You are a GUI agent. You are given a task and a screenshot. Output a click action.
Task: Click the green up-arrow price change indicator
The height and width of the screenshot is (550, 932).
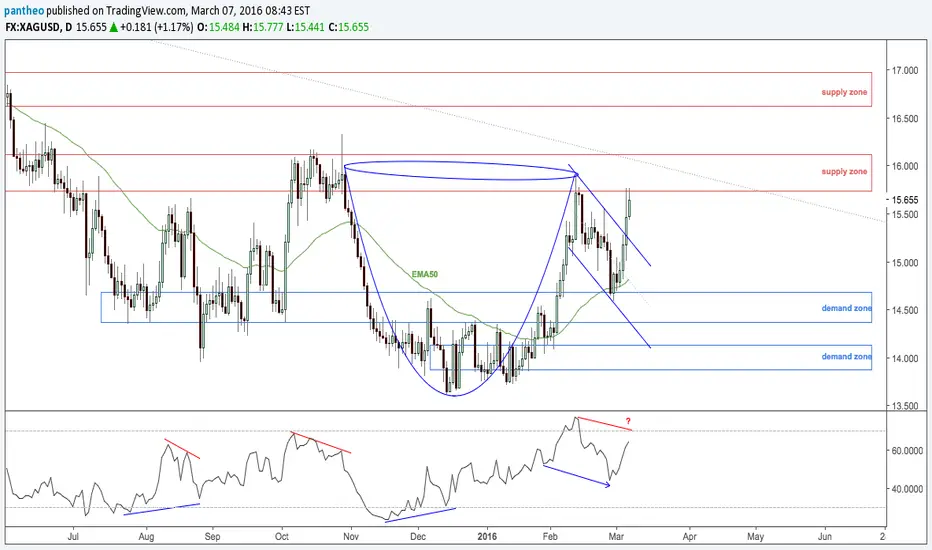coord(113,27)
